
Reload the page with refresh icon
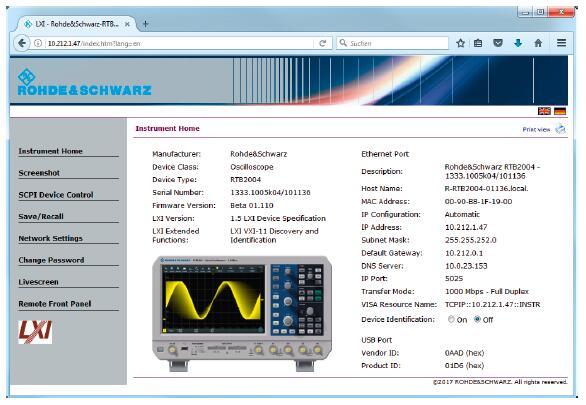323,43
